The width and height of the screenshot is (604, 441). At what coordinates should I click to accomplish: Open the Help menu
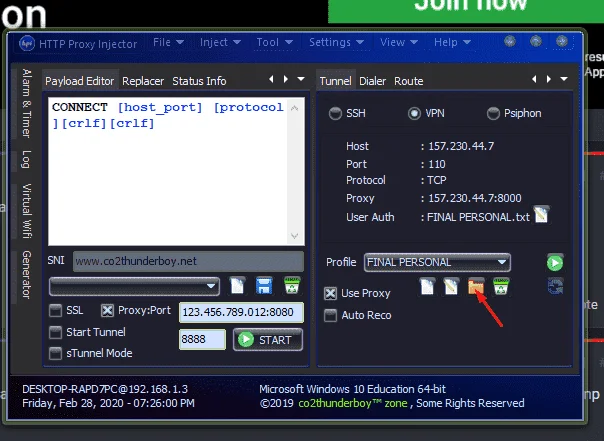tap(452, 42)
